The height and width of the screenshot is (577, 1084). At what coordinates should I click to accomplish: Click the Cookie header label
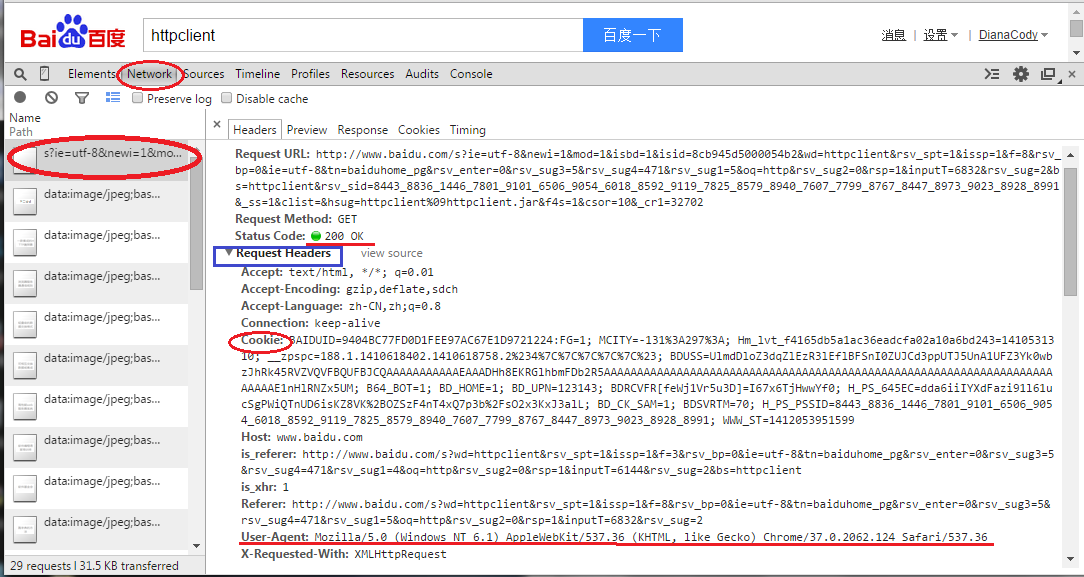click(262, 340)
